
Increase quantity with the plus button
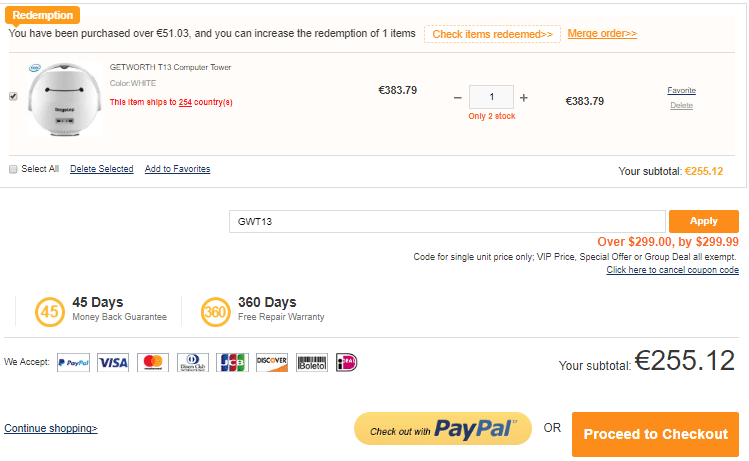pyautogui.click(x=523, y=98)
